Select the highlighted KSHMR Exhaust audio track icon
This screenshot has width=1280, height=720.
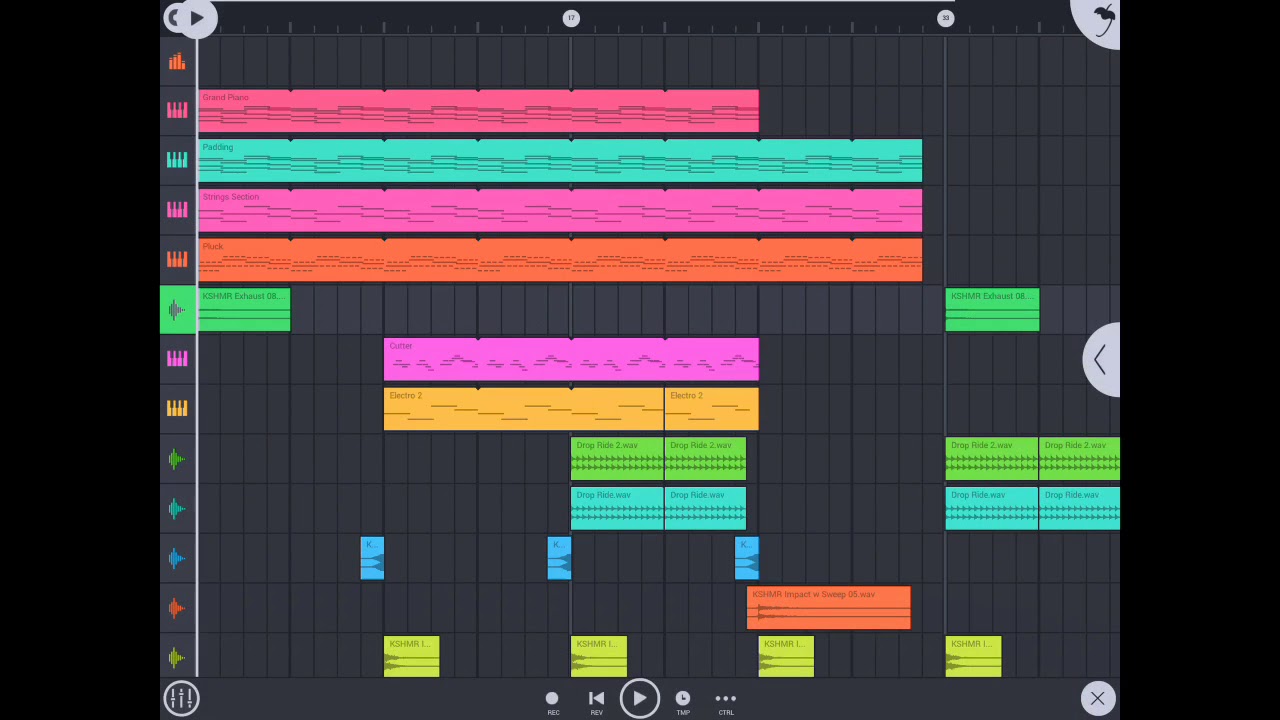(x=177, y=309)
